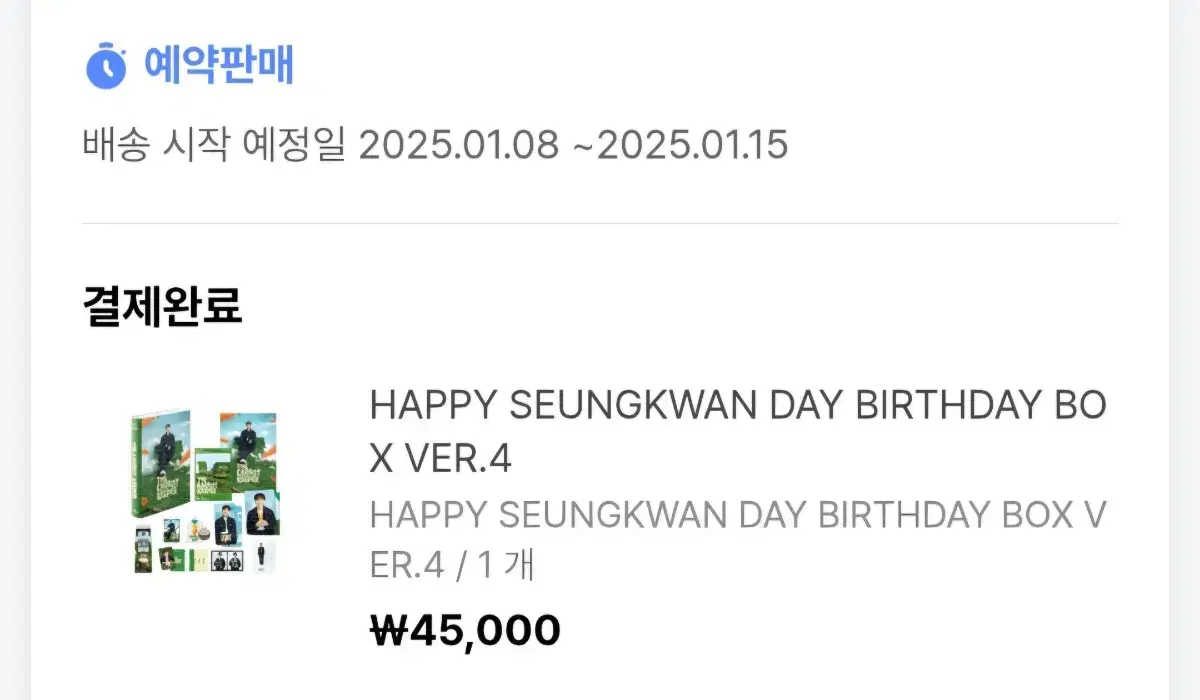Viewport: 1200px width, 700px height.
Task: Select the 배송 시작 예정일 text
Action: point(213,146)
